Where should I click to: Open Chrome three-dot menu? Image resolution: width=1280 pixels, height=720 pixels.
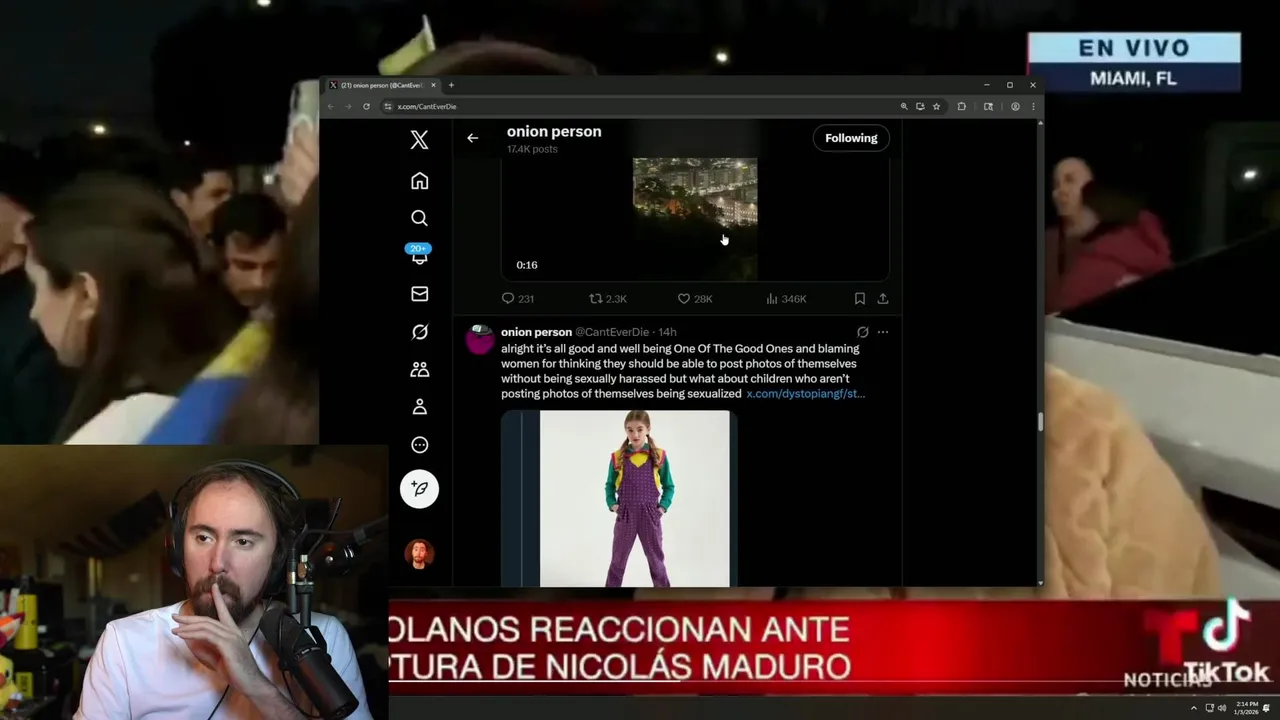[1033, 106]
